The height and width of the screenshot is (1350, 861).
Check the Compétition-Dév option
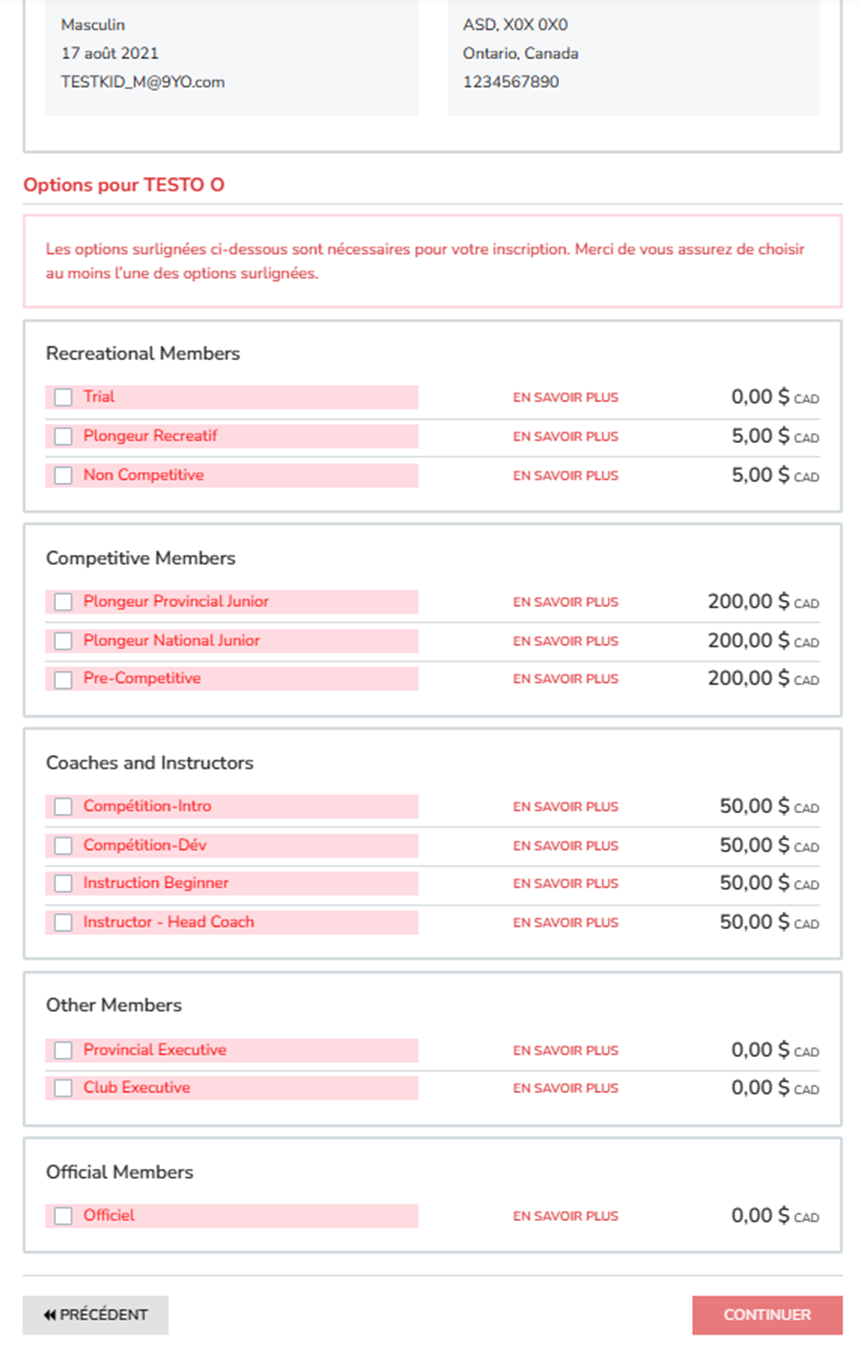(x=63, y=846)
